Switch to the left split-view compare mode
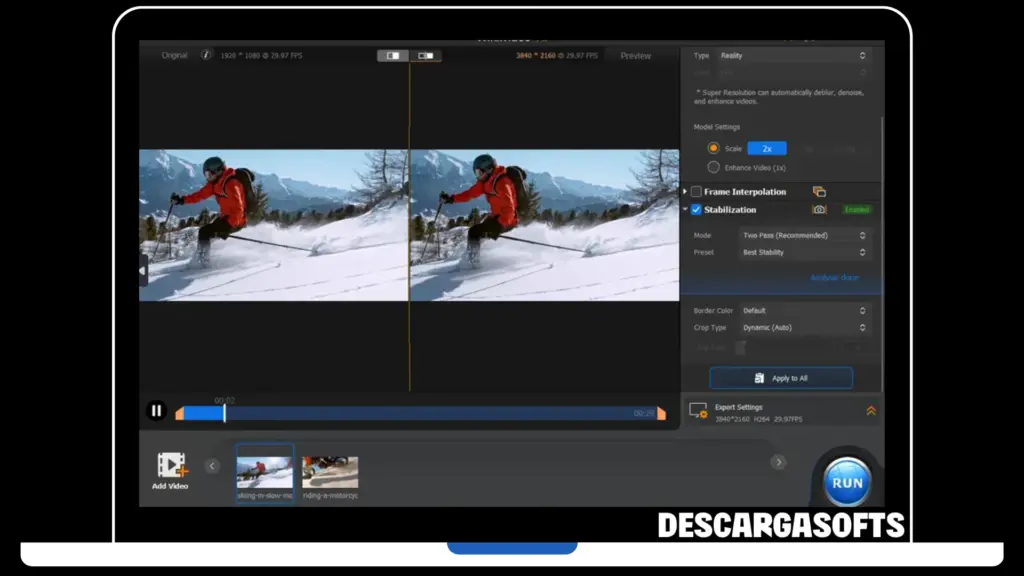Viewport: 1024px width, 576px height. [x=393, y=56]
